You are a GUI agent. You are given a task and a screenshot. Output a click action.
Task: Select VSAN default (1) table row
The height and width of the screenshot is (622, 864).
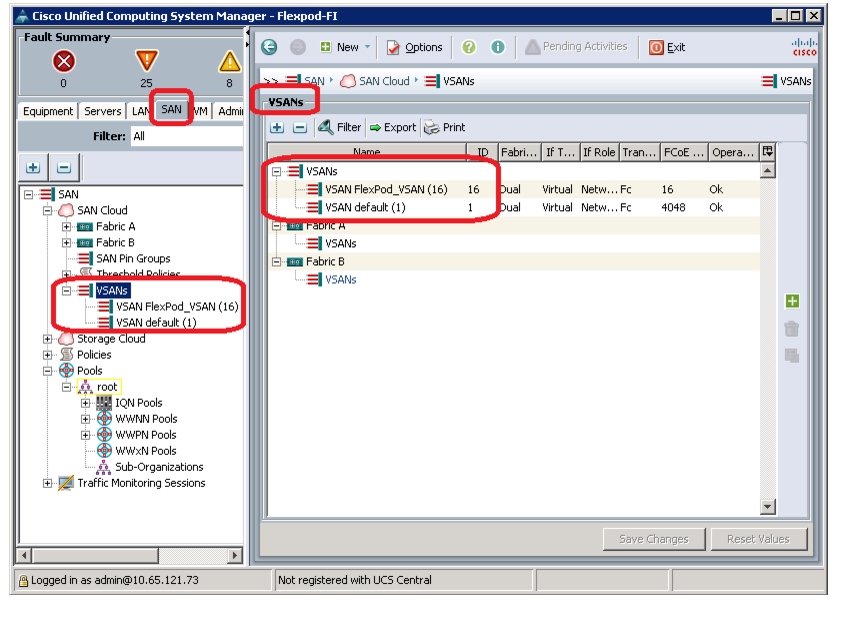(x=514, y=208)
